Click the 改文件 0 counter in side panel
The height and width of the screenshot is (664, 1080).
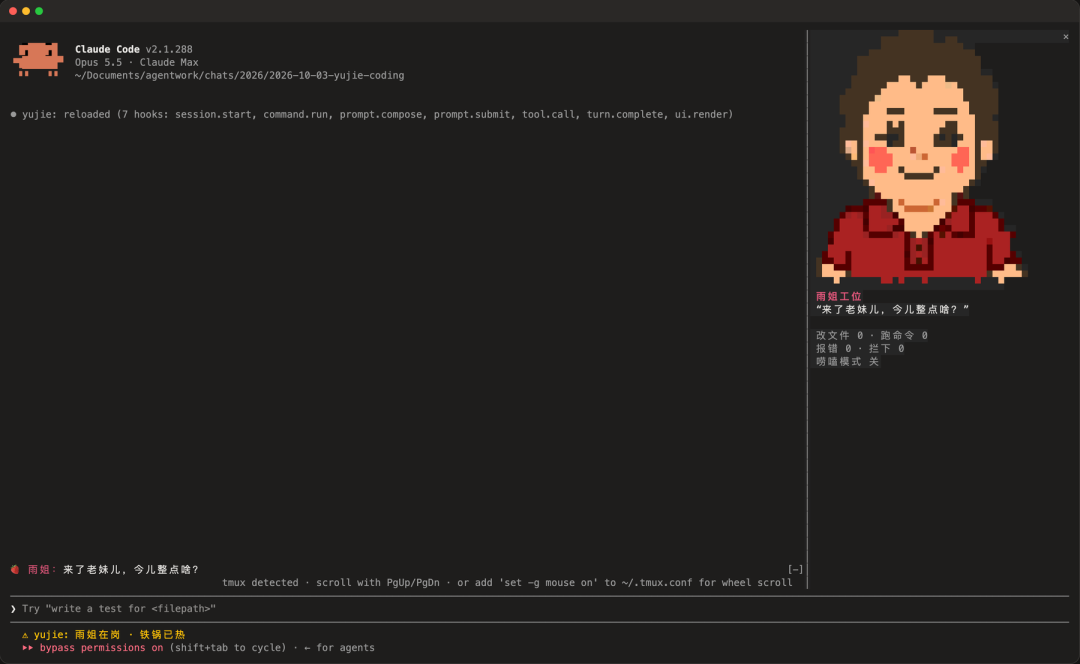point(840,335)
